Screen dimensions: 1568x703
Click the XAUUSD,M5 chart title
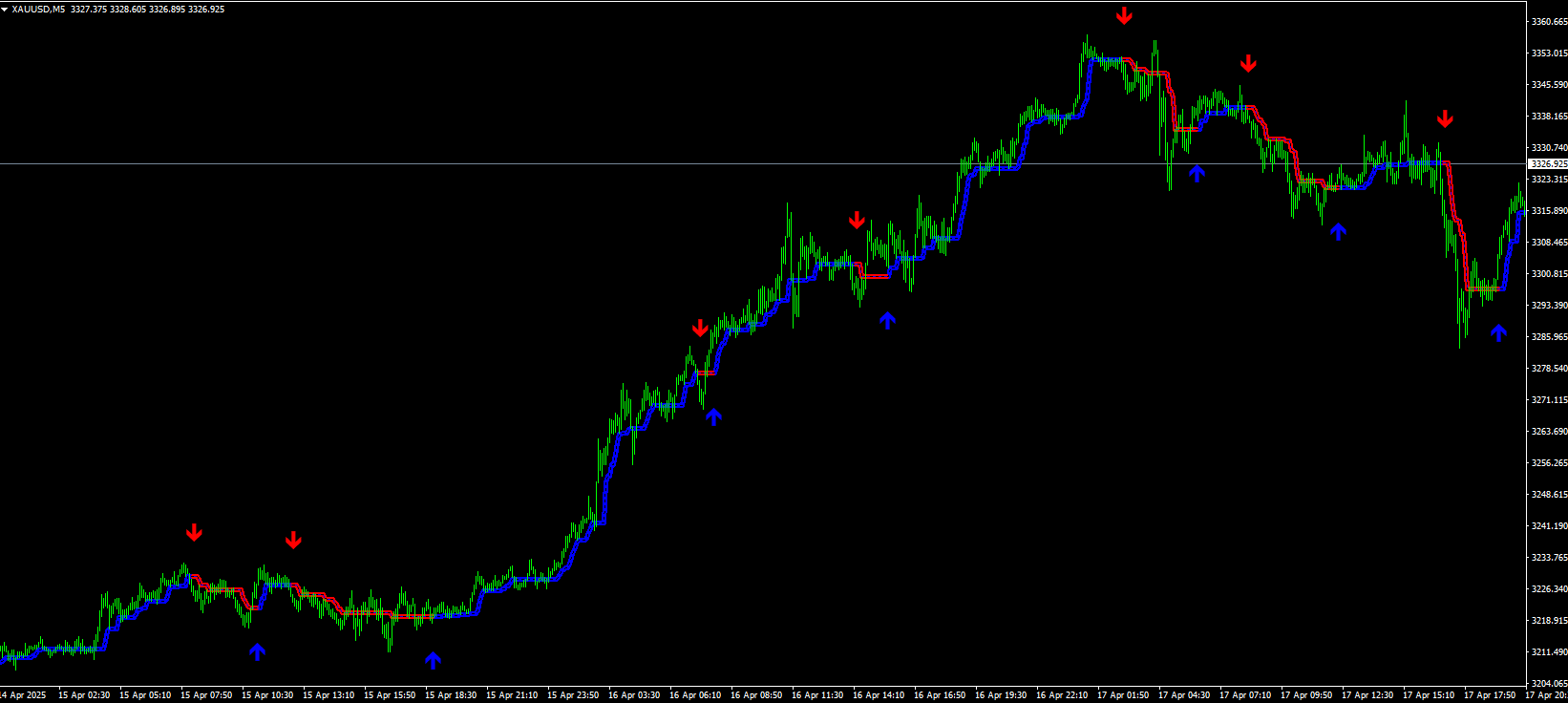click(x=38, y=10)
